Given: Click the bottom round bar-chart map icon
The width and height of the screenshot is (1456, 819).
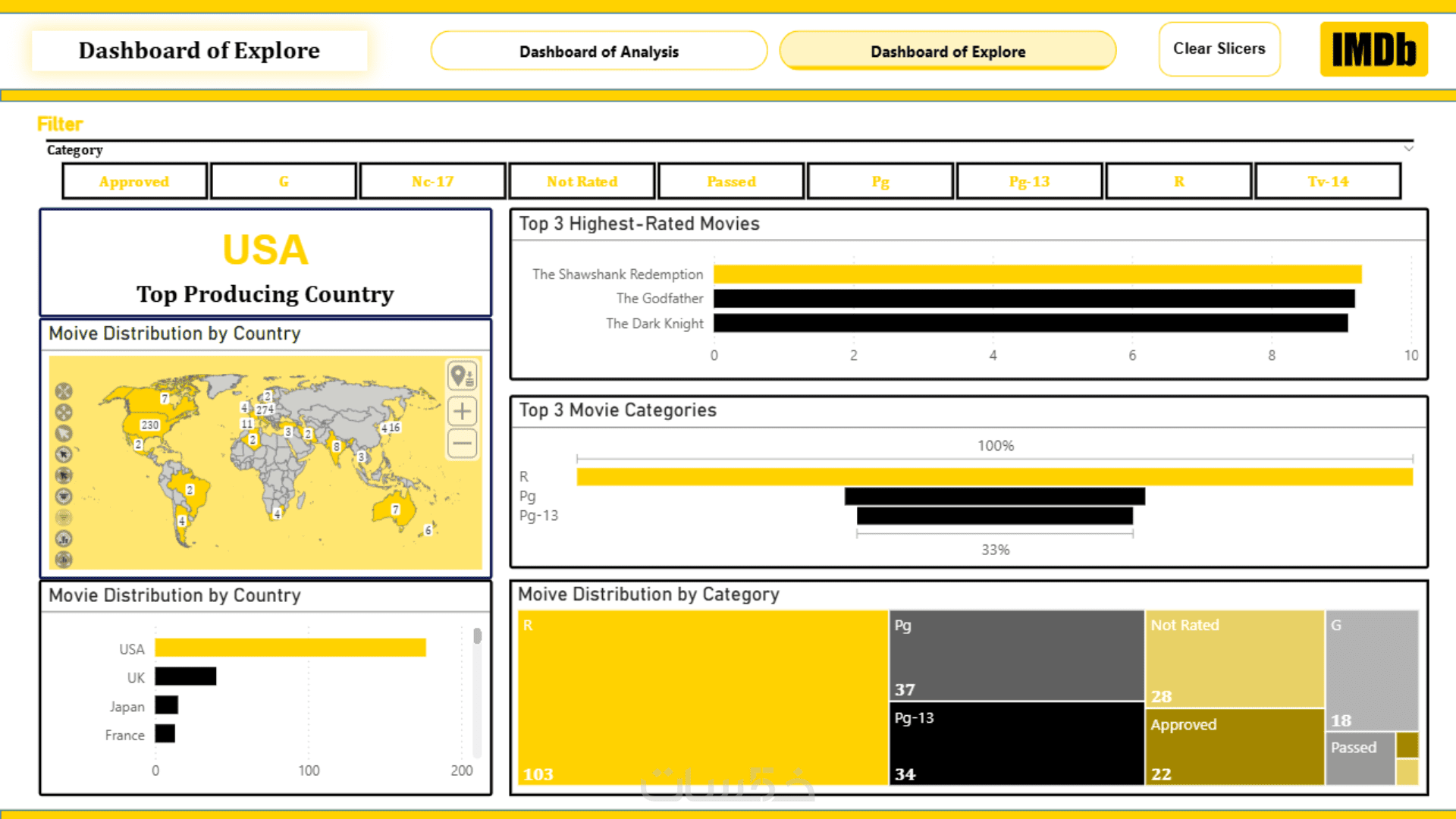Looking at the screenshot, I should pyautogui.click(x=64, y=560).
